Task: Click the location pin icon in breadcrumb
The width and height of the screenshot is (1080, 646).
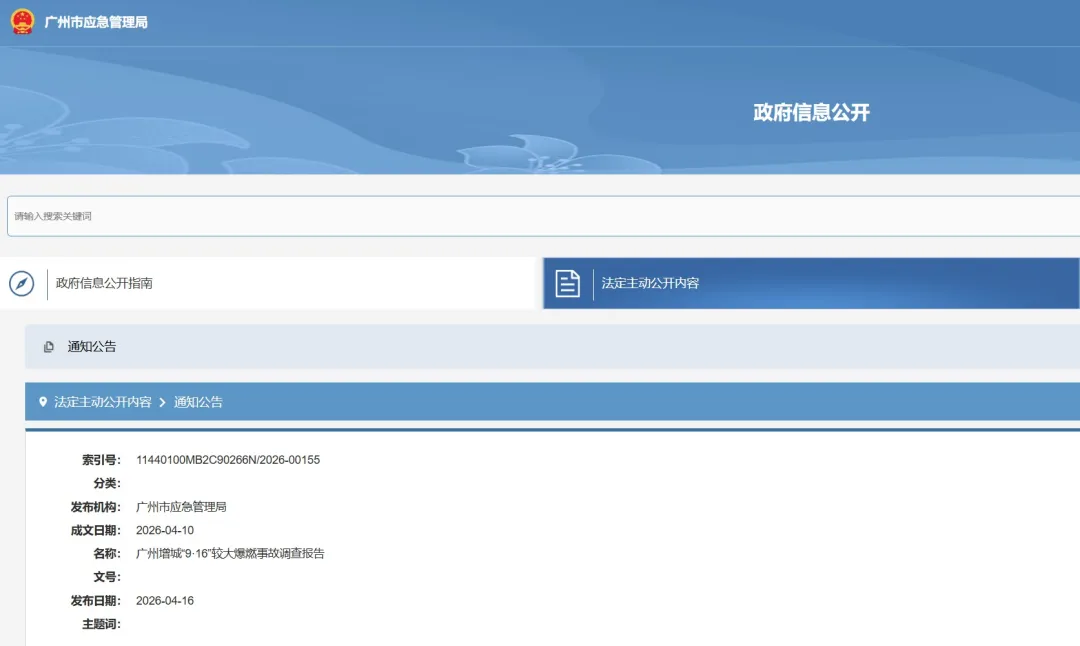Action: coord(43,402)
